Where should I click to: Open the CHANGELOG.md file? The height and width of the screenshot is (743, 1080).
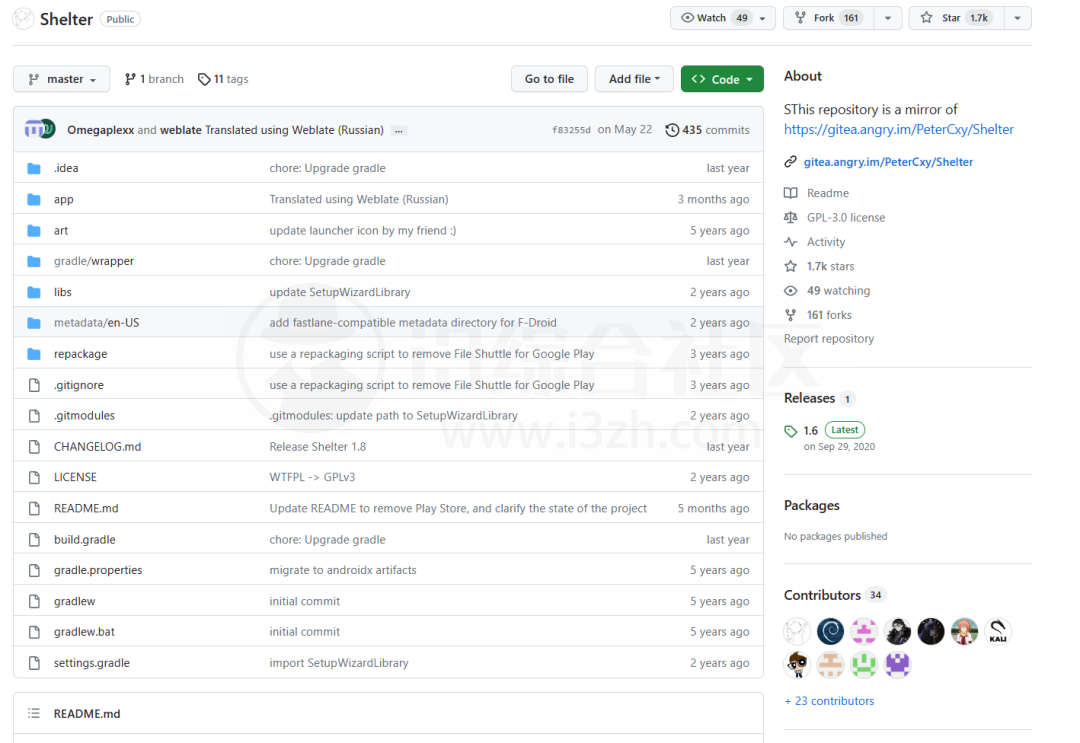(x=97, y=447)
